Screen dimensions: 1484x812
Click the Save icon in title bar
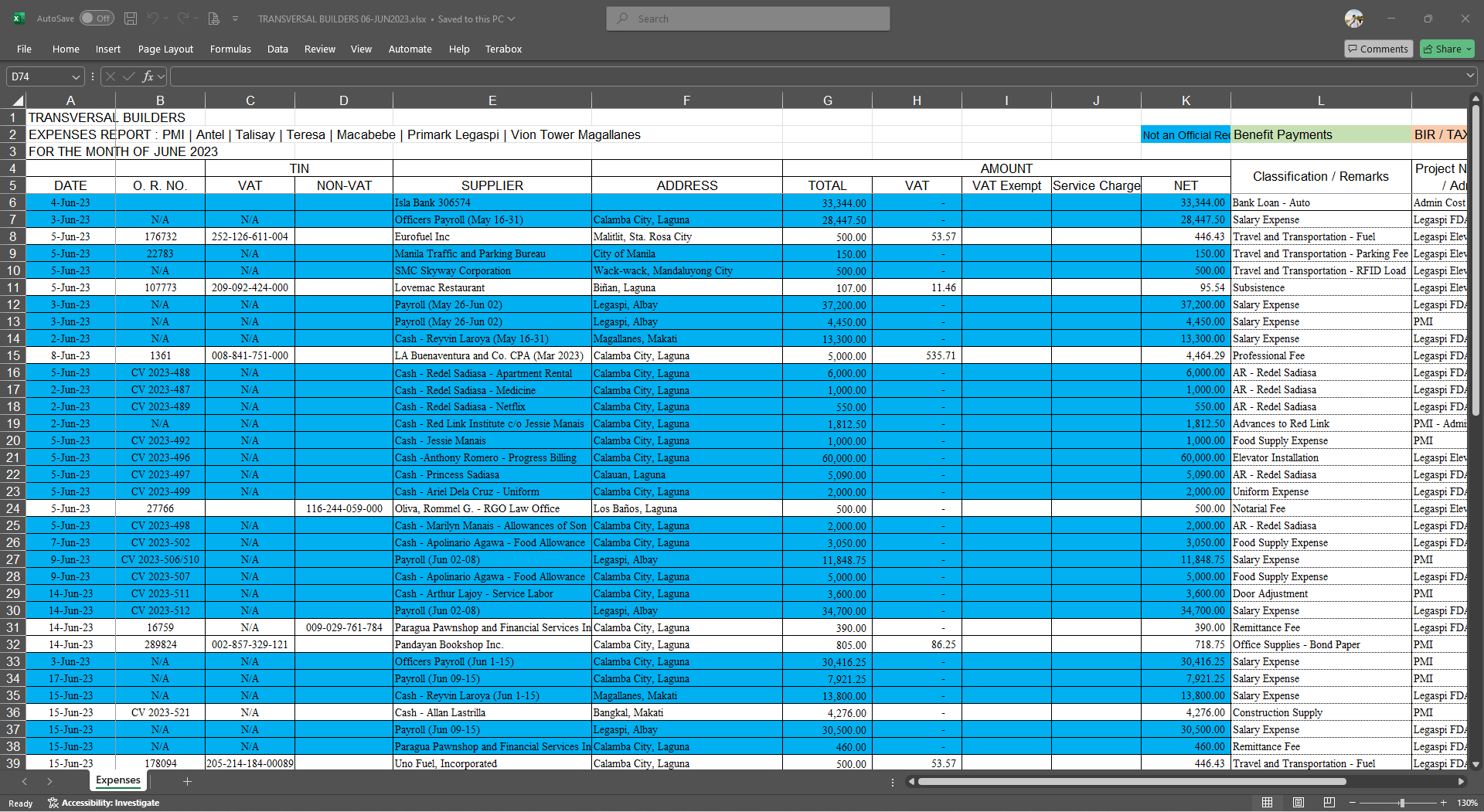pos(131,19)
